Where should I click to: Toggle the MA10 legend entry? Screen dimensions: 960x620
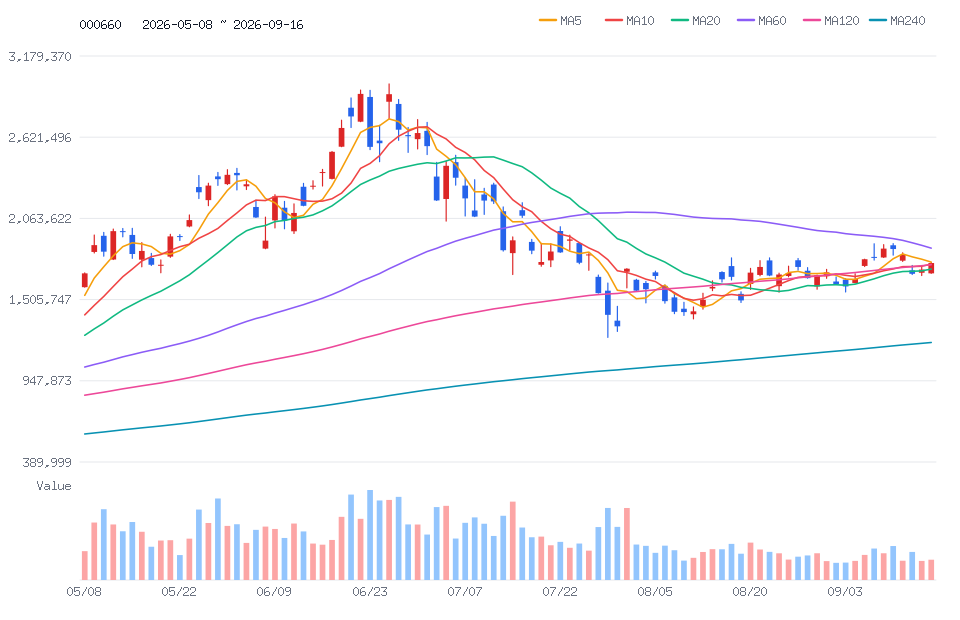tap(629, 21)
